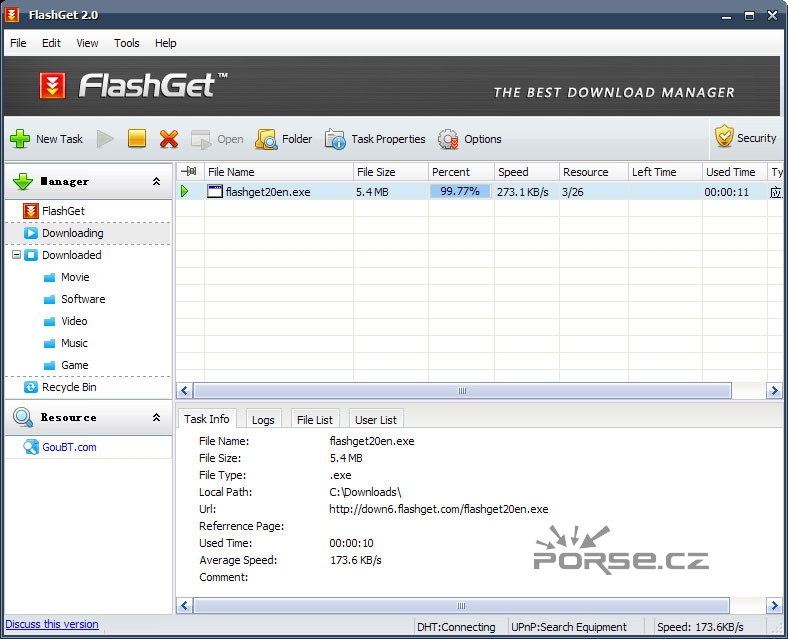
Task: Follow the Discuss this version link
Action: [x=52, y=624]
